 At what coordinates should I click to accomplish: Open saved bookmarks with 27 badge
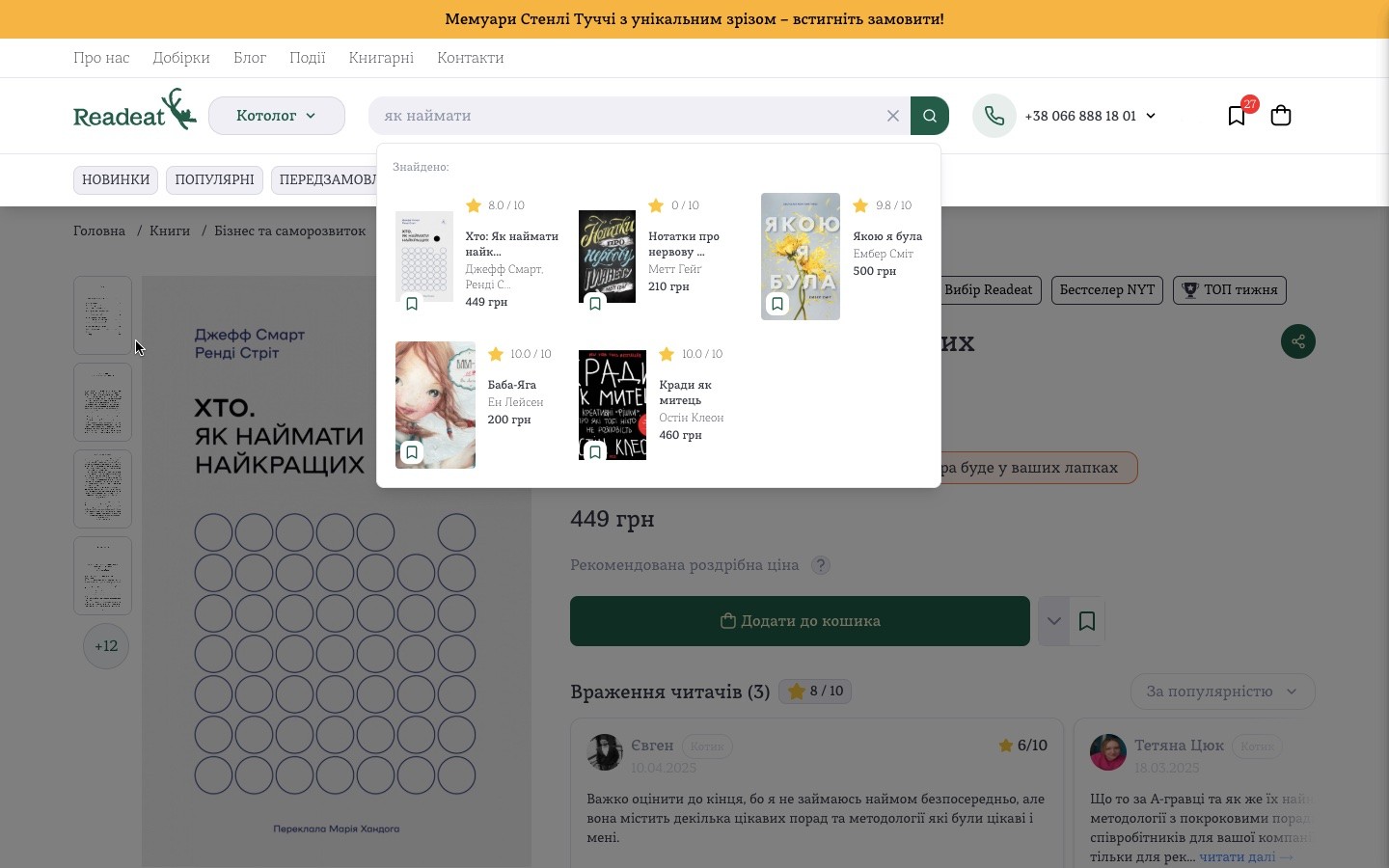pos(1237,116)
